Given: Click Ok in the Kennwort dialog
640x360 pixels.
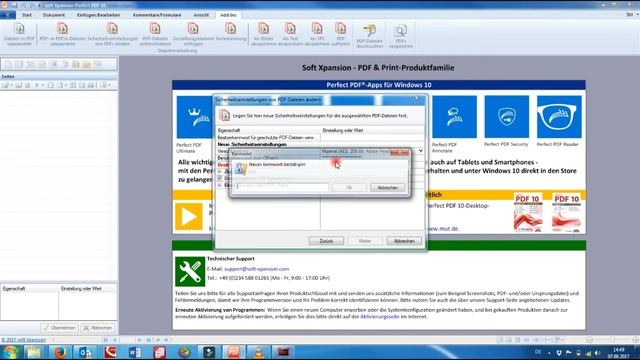Looking at the screenshot, I should point(349,188).
